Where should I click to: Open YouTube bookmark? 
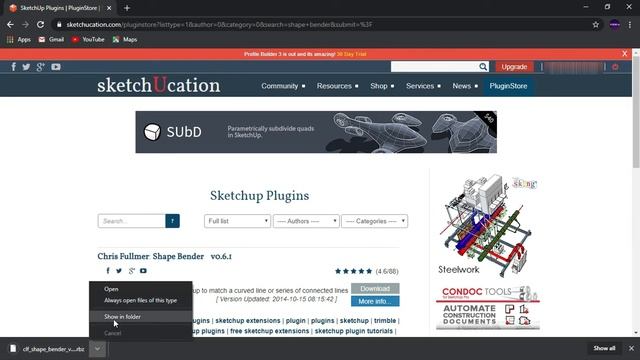click(88, 40)
